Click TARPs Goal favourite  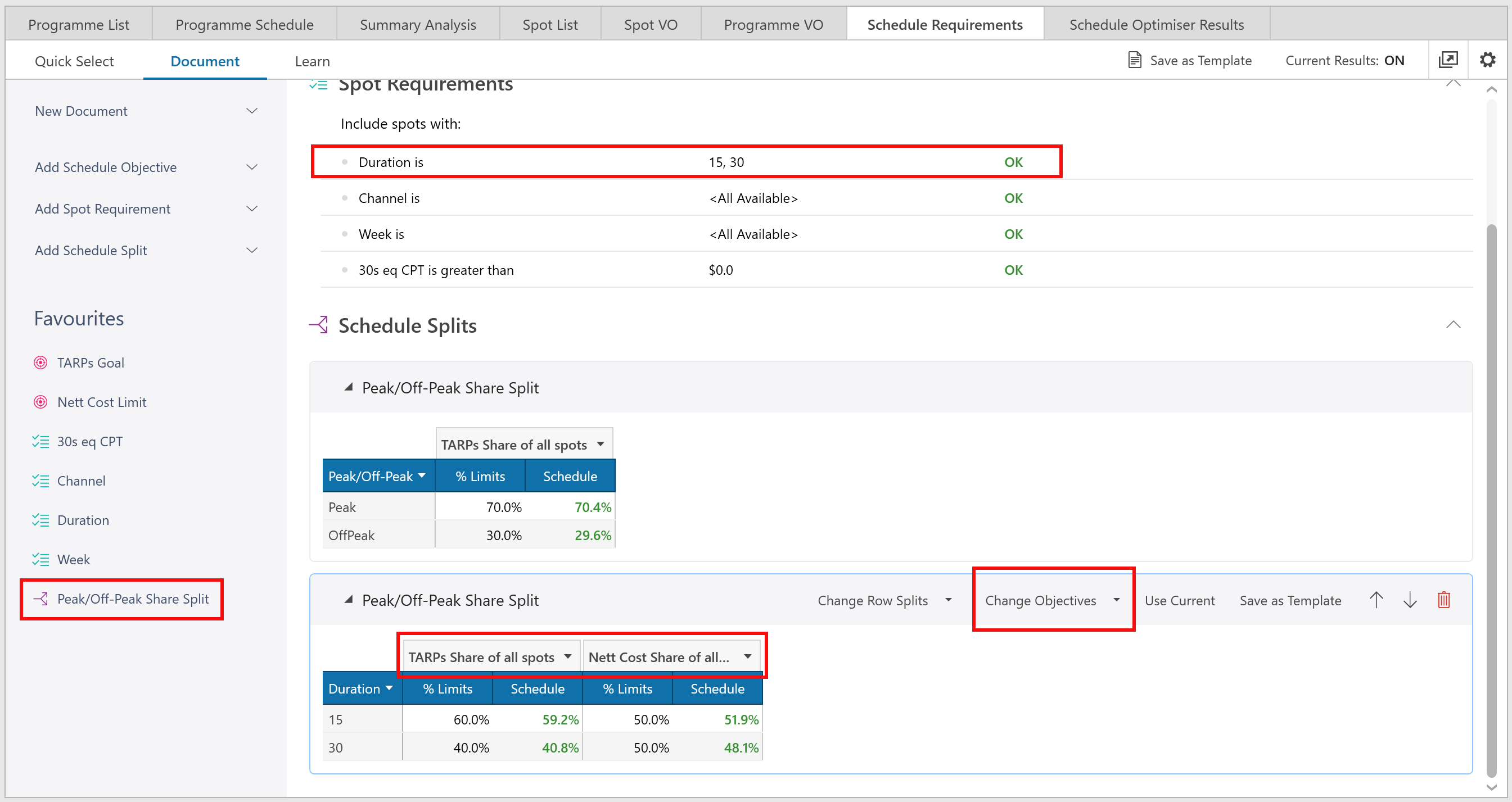(x=91, y=363)
